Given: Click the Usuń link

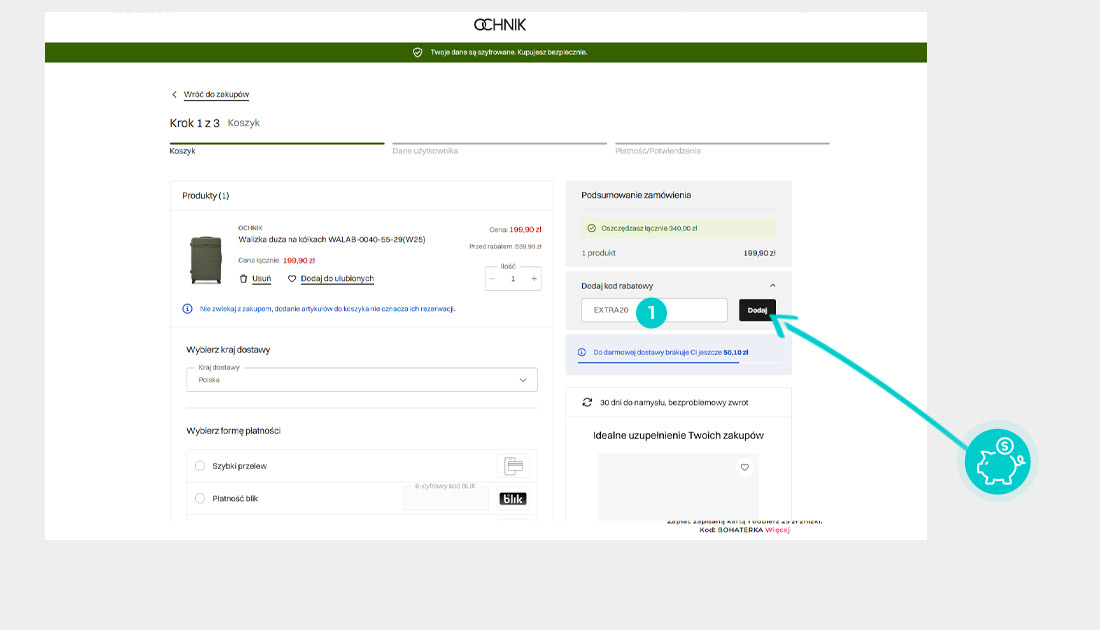Looking at the screenshot, I should 261,279.
